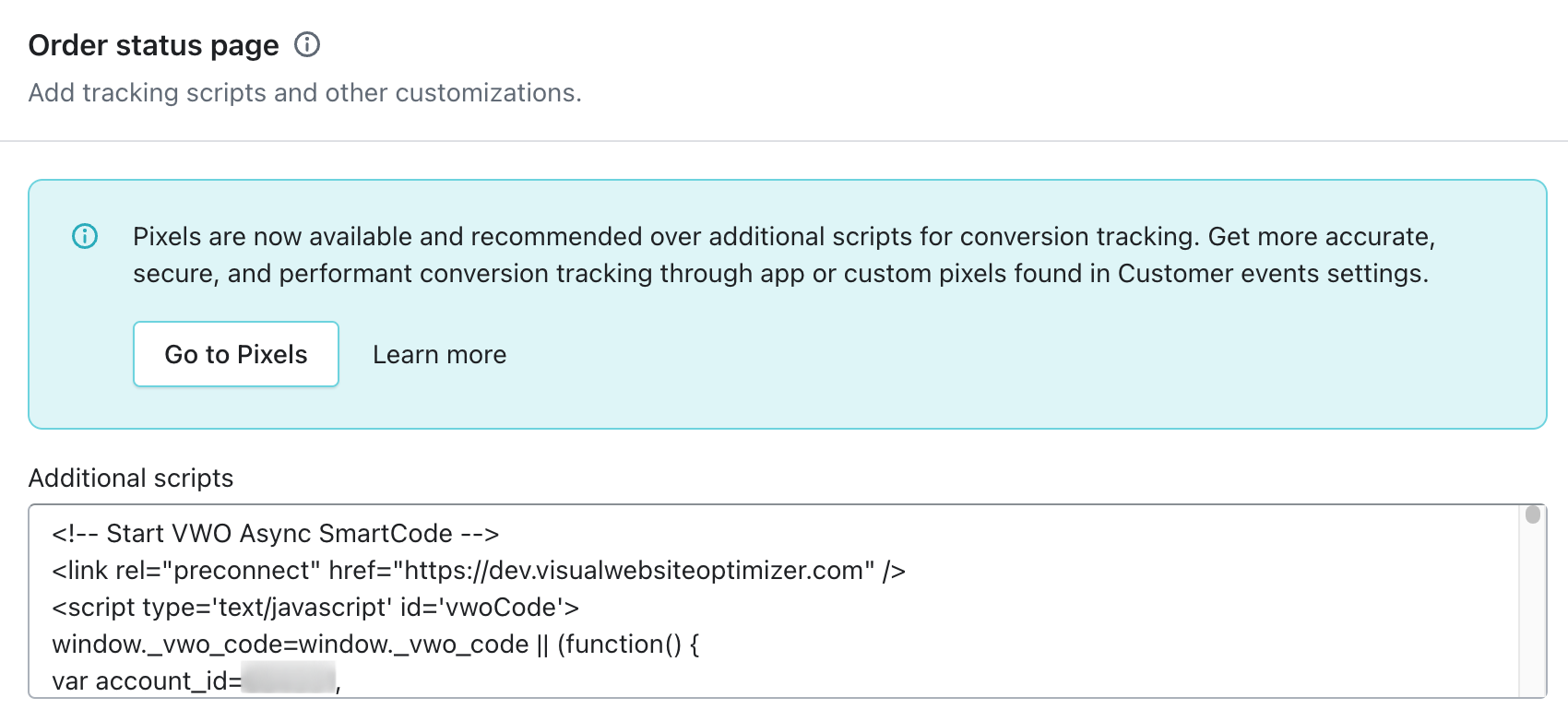Follow the Learn more link
Viewport: 1568px width, 721px height.
[x=439, y=355]
